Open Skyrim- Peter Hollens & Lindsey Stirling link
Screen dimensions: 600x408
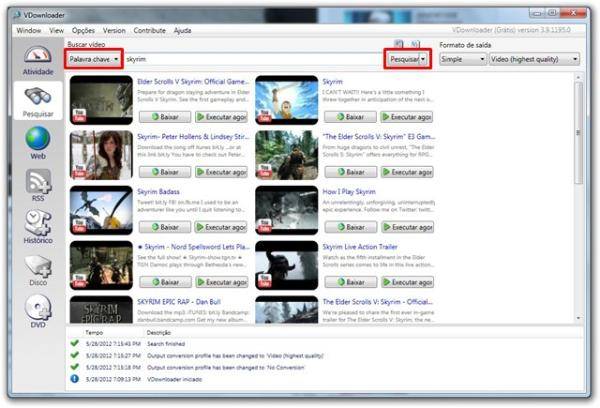(193, 136)
